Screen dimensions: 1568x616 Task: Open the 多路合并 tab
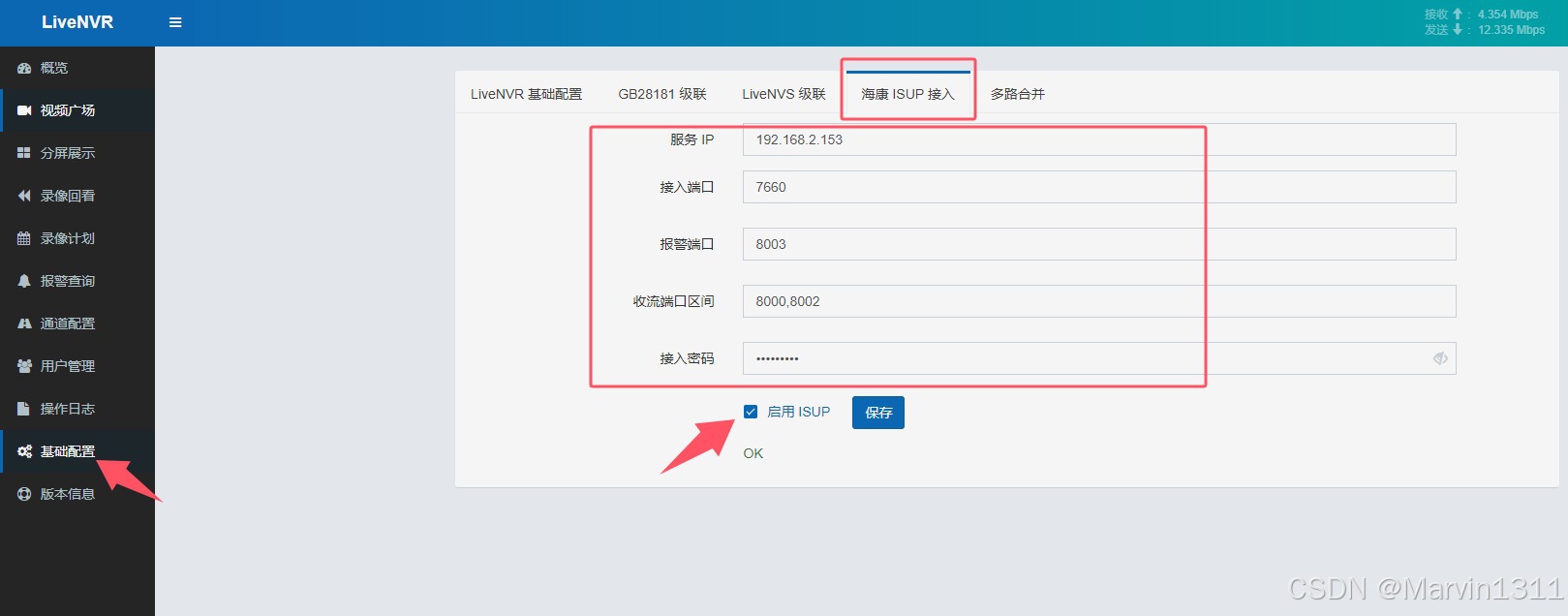pyautogui.click(x=1017, y=94)
